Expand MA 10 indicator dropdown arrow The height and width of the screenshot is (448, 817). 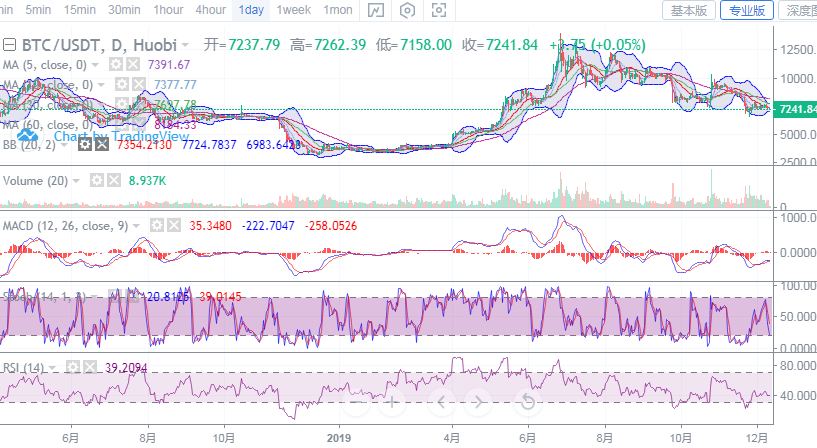coord(101,85)
